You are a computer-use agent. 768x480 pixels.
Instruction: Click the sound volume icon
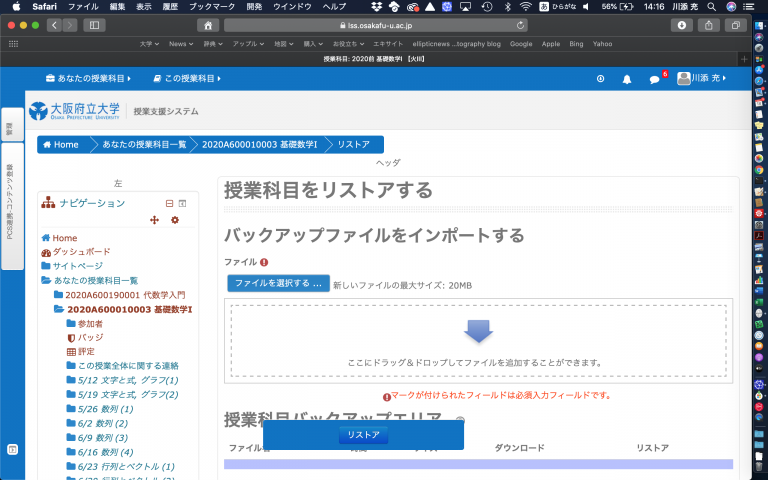click(586, 7)
